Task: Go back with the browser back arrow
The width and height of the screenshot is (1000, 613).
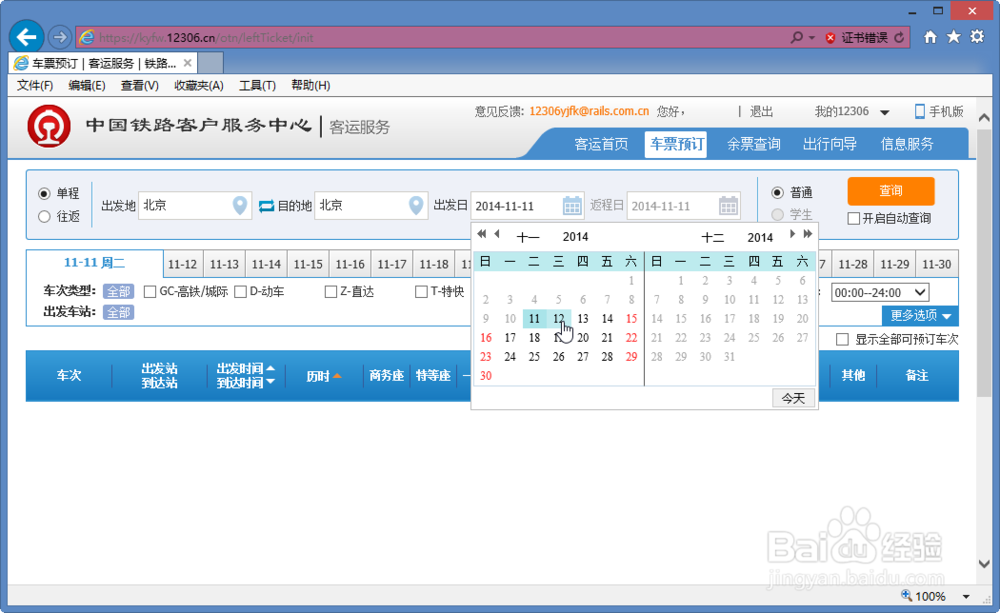Action: [26, 37]
